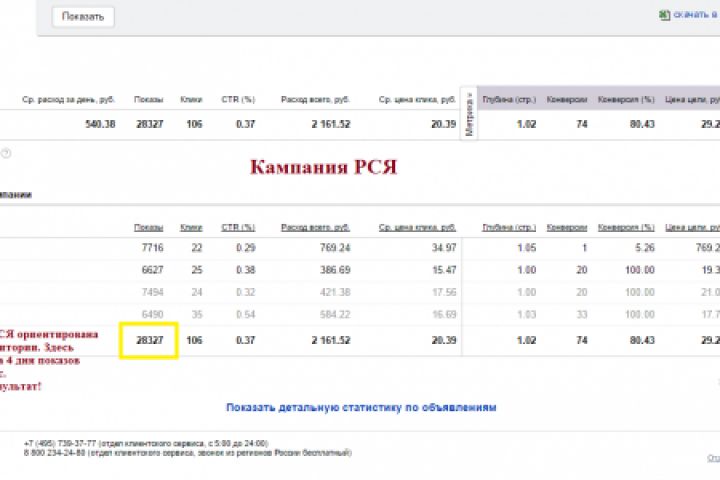The height and width of the screenshot is (480, 720).
Task: Sort lower table by underlined Ср. цена клика header
Action: pos(417,227)
